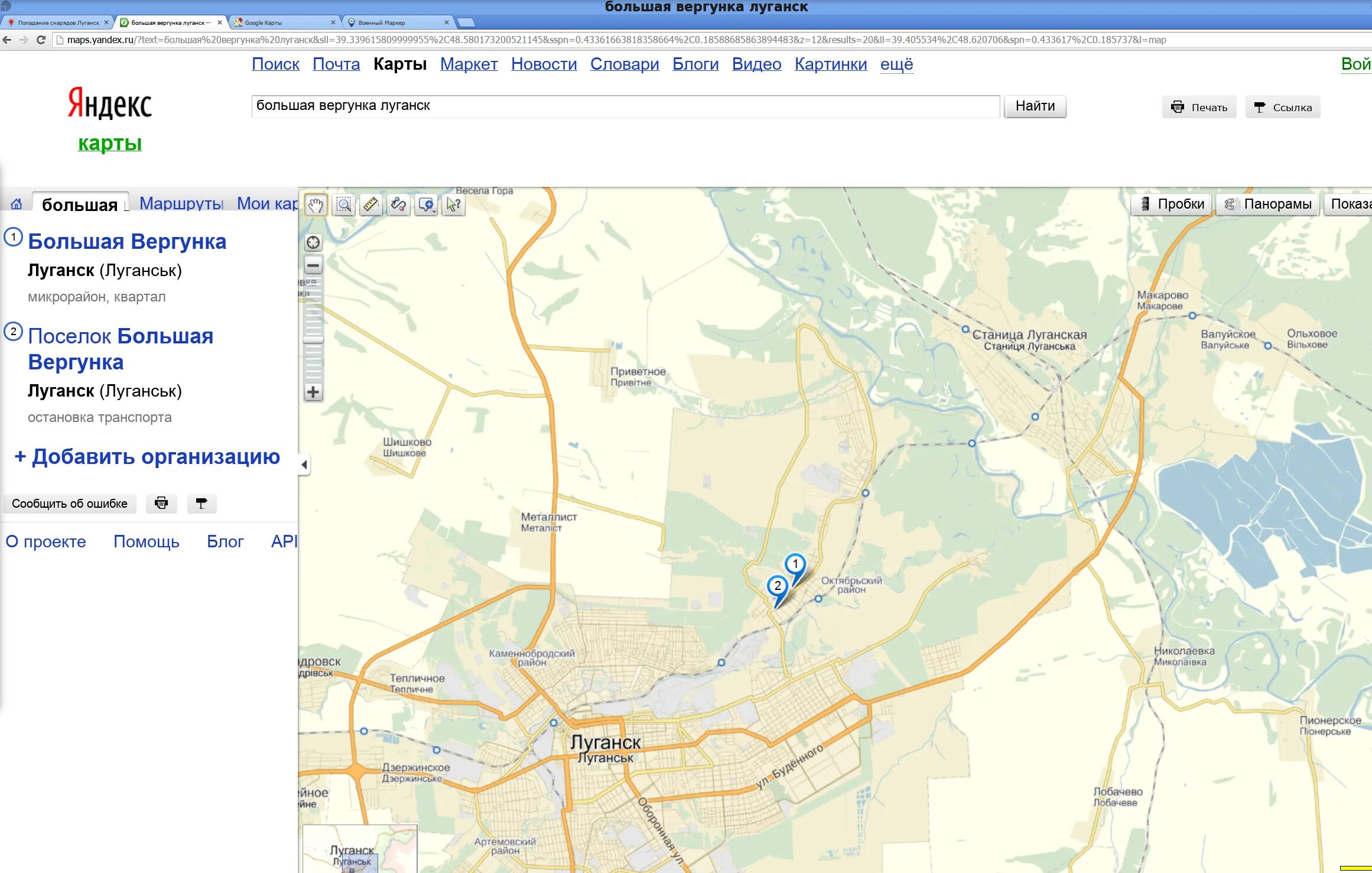Open the Картинки service link

point(831,64)
